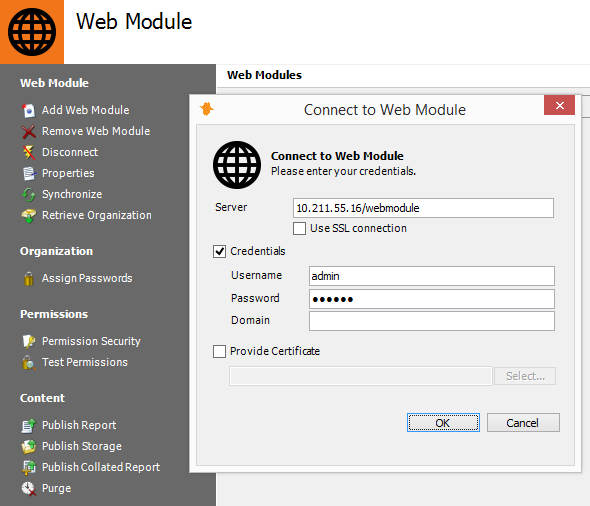Uncheck the Credentials checkbox
The width and height of the screenshot is (590, 506).
(x=219, y=251)
